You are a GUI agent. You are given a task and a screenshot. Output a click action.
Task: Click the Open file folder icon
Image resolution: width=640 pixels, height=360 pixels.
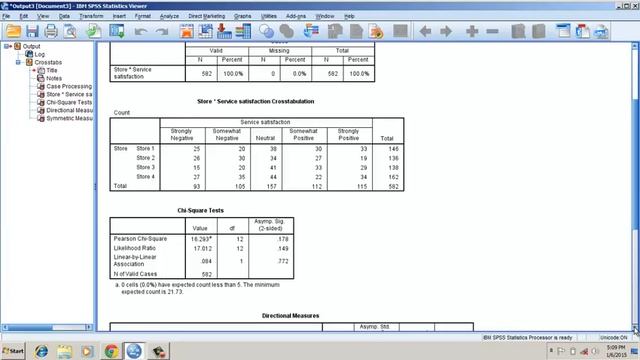[x=13, y=31]
